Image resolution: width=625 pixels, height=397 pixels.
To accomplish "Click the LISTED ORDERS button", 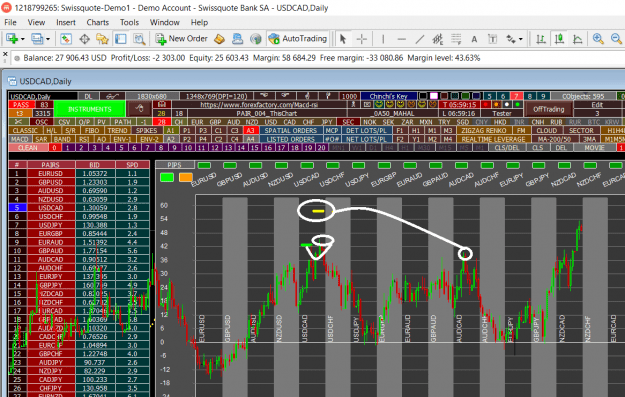I will click(x=291, y=139).
